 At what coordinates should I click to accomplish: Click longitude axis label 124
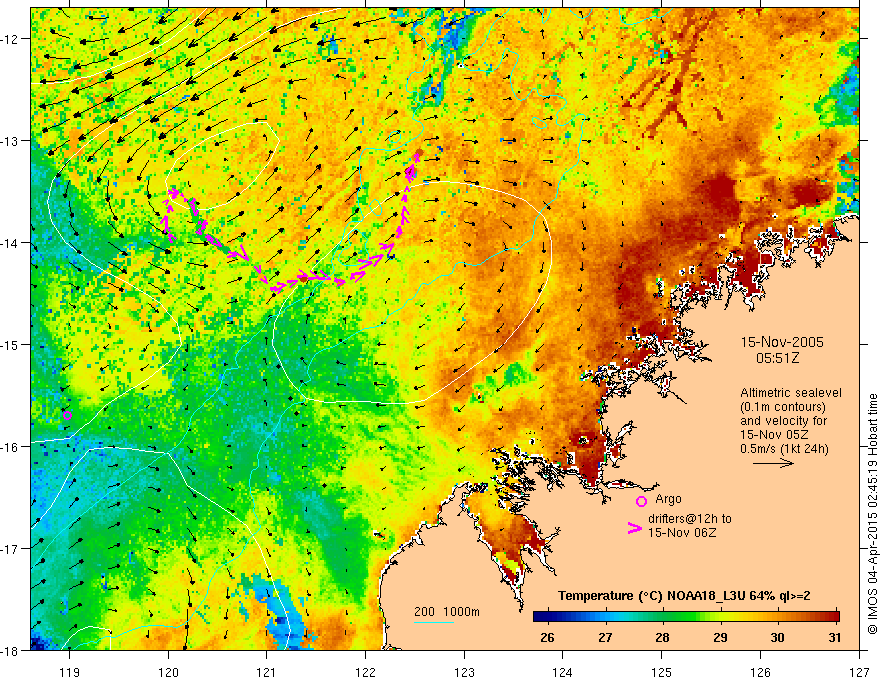(x=563, y=672)
